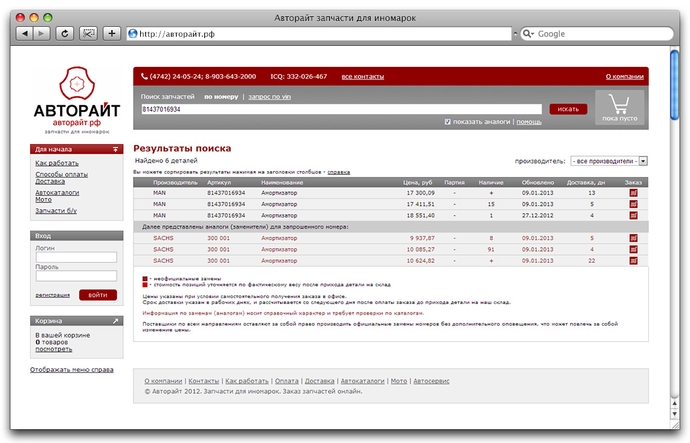The height and width of the screenshot is (443, 690).
Task: Sort by 'Обновлено' column header
Action: pos(538,182)
